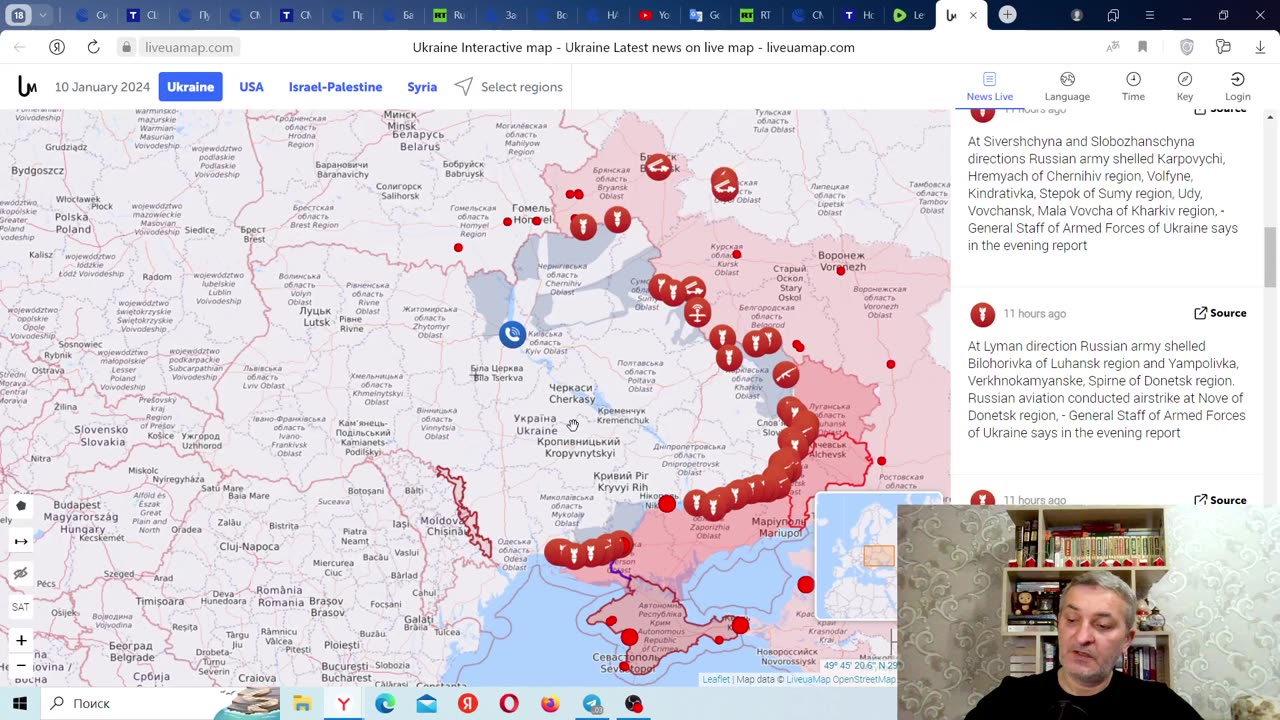Zoom out with the map minus button
The width and height of the screenshot is (1280, 720).
coord(21,665)
